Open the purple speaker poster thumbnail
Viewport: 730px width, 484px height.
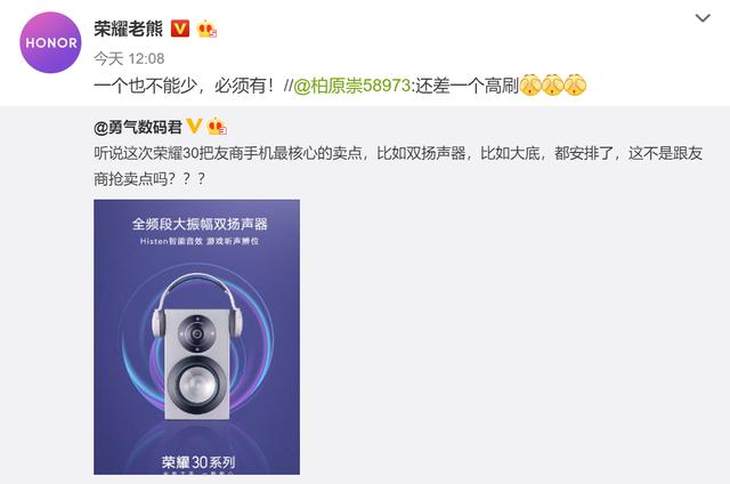196,337
